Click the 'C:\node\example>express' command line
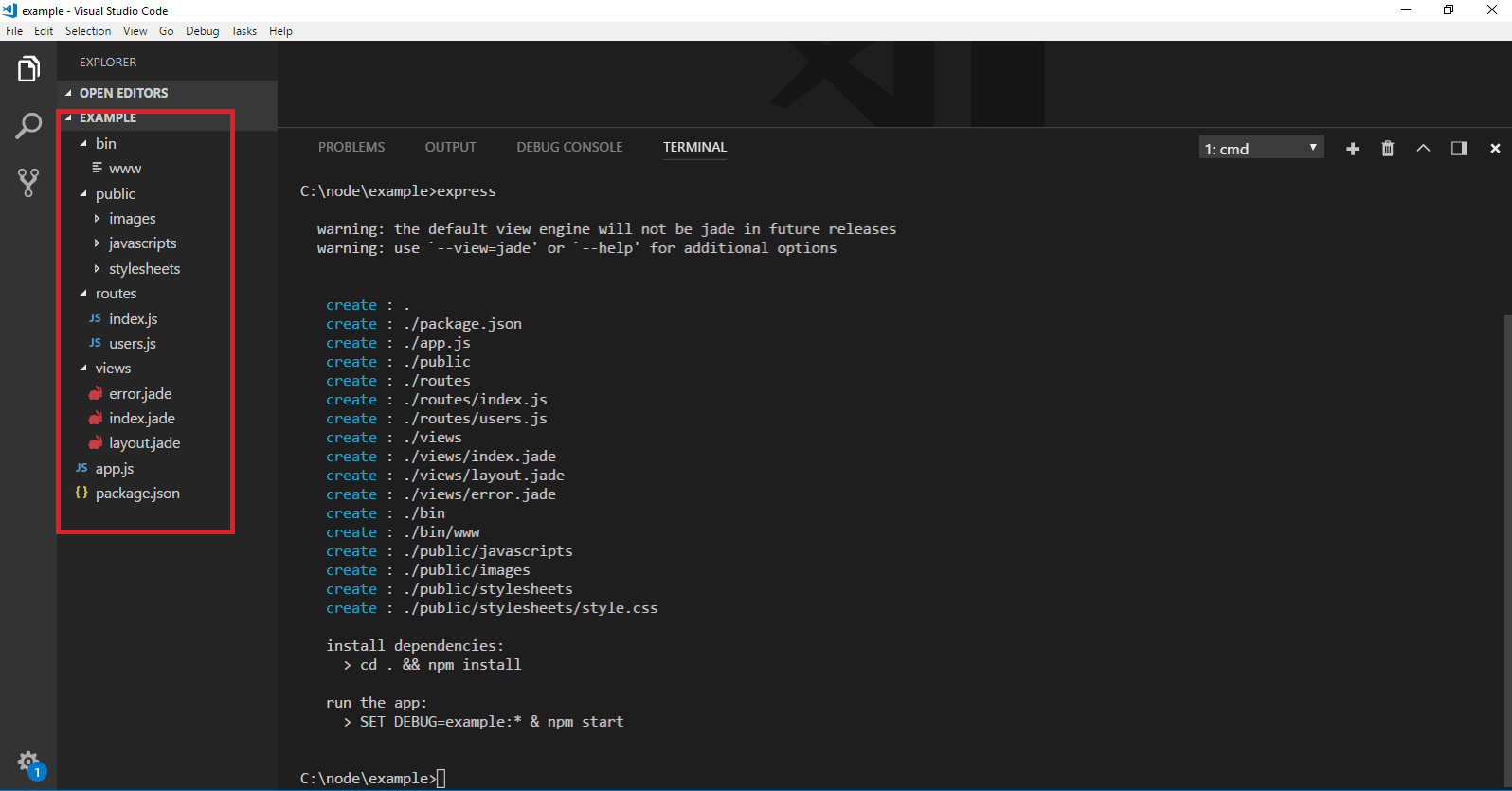The height and width of the screenshot is (791, 1512). click(398, 191)
